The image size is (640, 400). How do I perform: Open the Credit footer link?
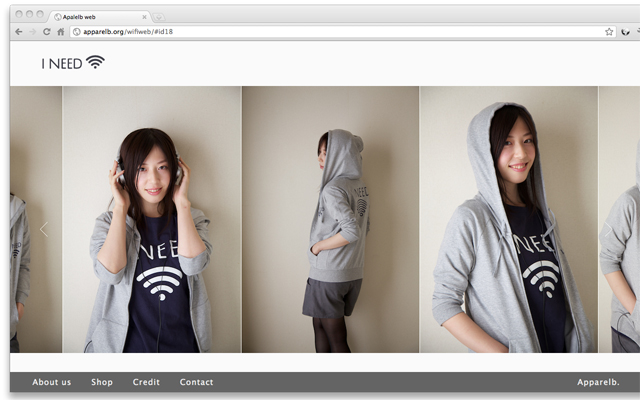coord(146,382)
